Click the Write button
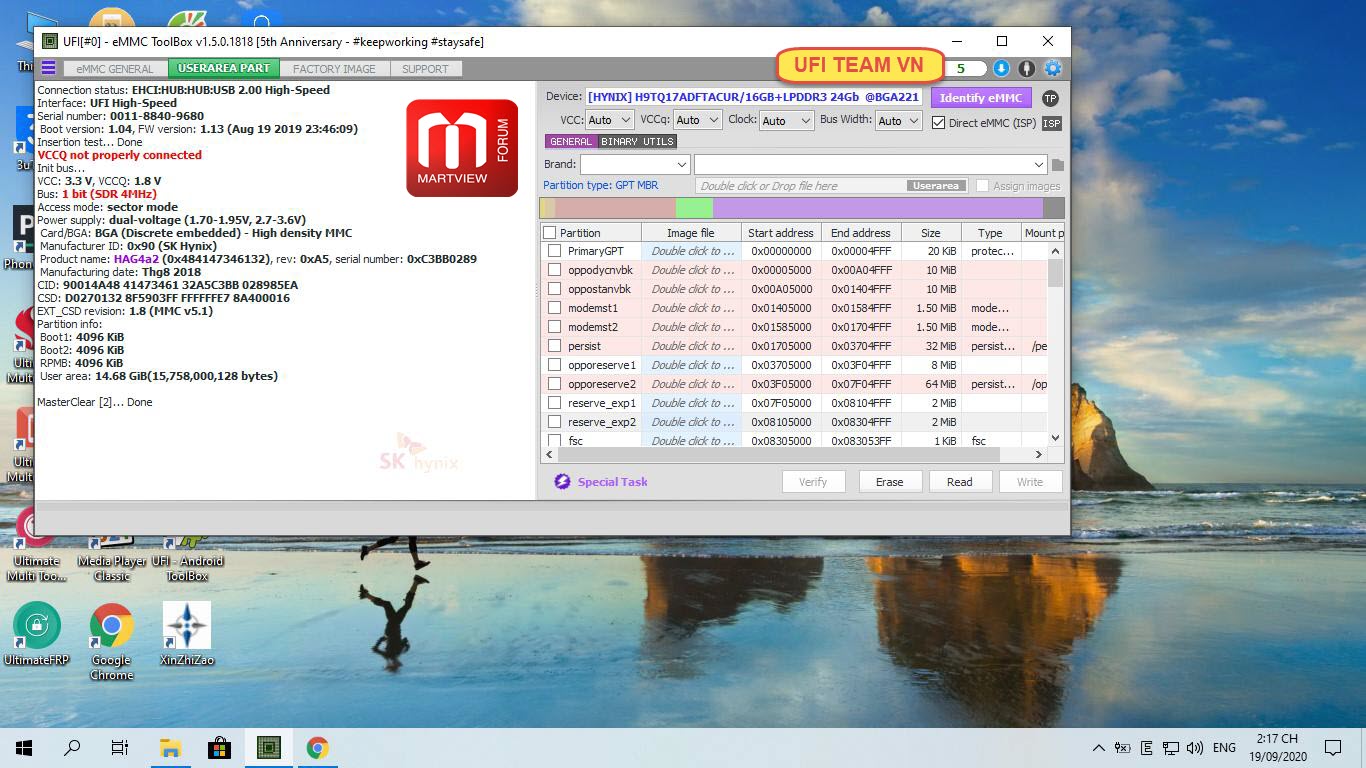The width and height of the screenshot is (1366, 768). tap(1029, 482)
